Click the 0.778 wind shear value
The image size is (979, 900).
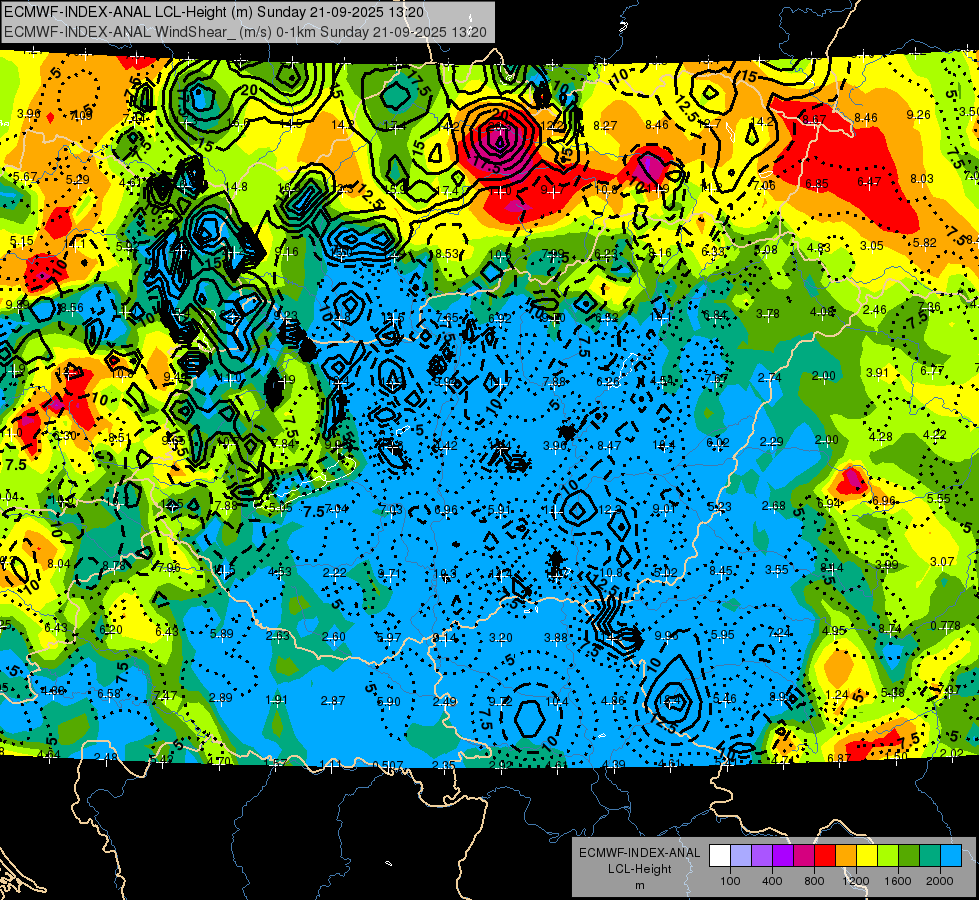coord(945,626)
